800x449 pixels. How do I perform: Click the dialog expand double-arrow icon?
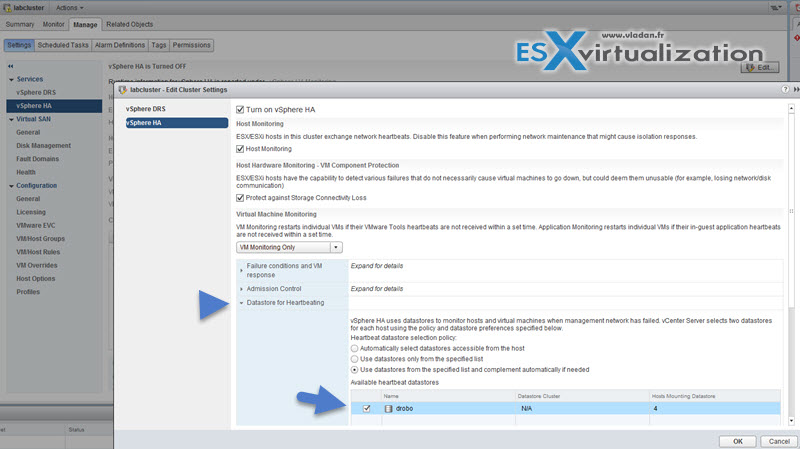(x=796, y=89)
